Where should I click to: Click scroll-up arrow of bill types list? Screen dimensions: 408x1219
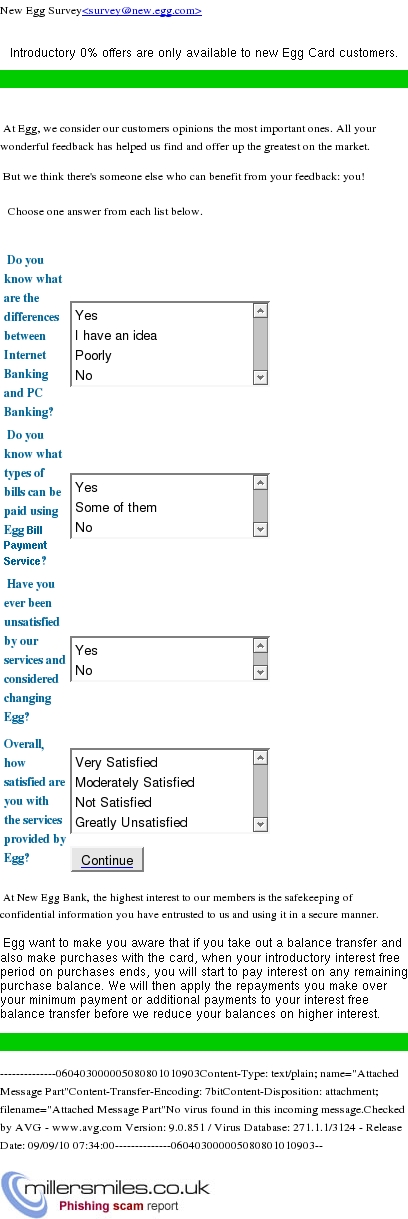[x=261, y=483]
